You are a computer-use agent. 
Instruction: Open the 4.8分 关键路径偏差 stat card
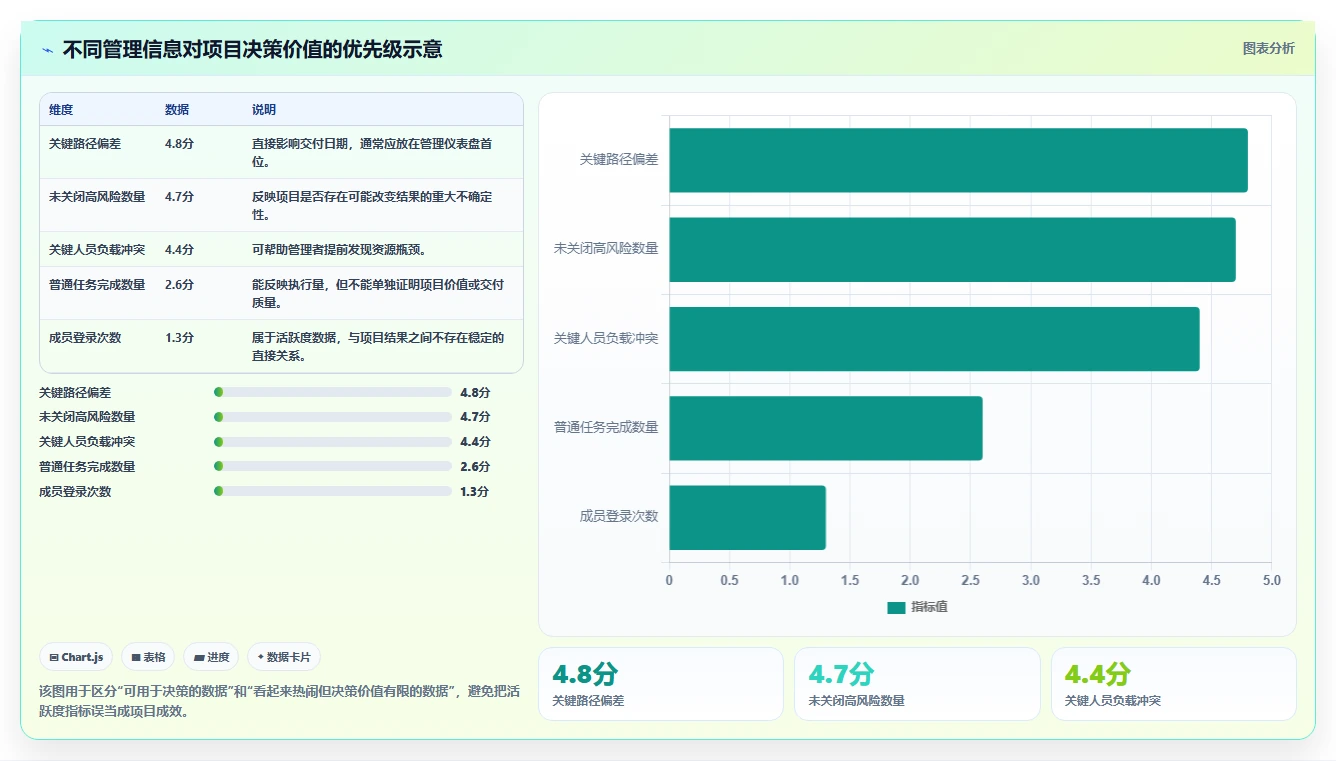661,684
